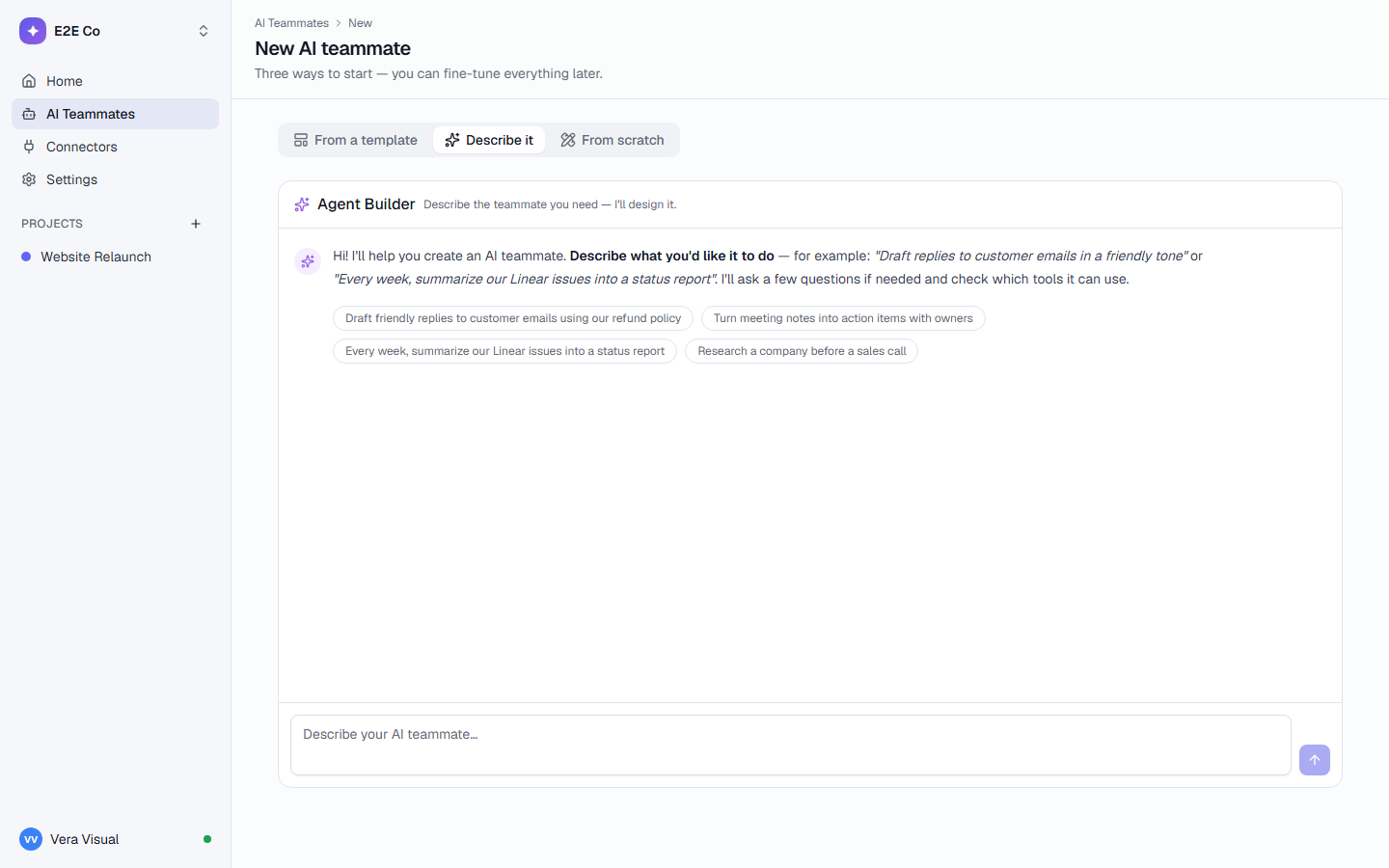
Task: Click the Vera Visual user name
Action: [85, 839]
